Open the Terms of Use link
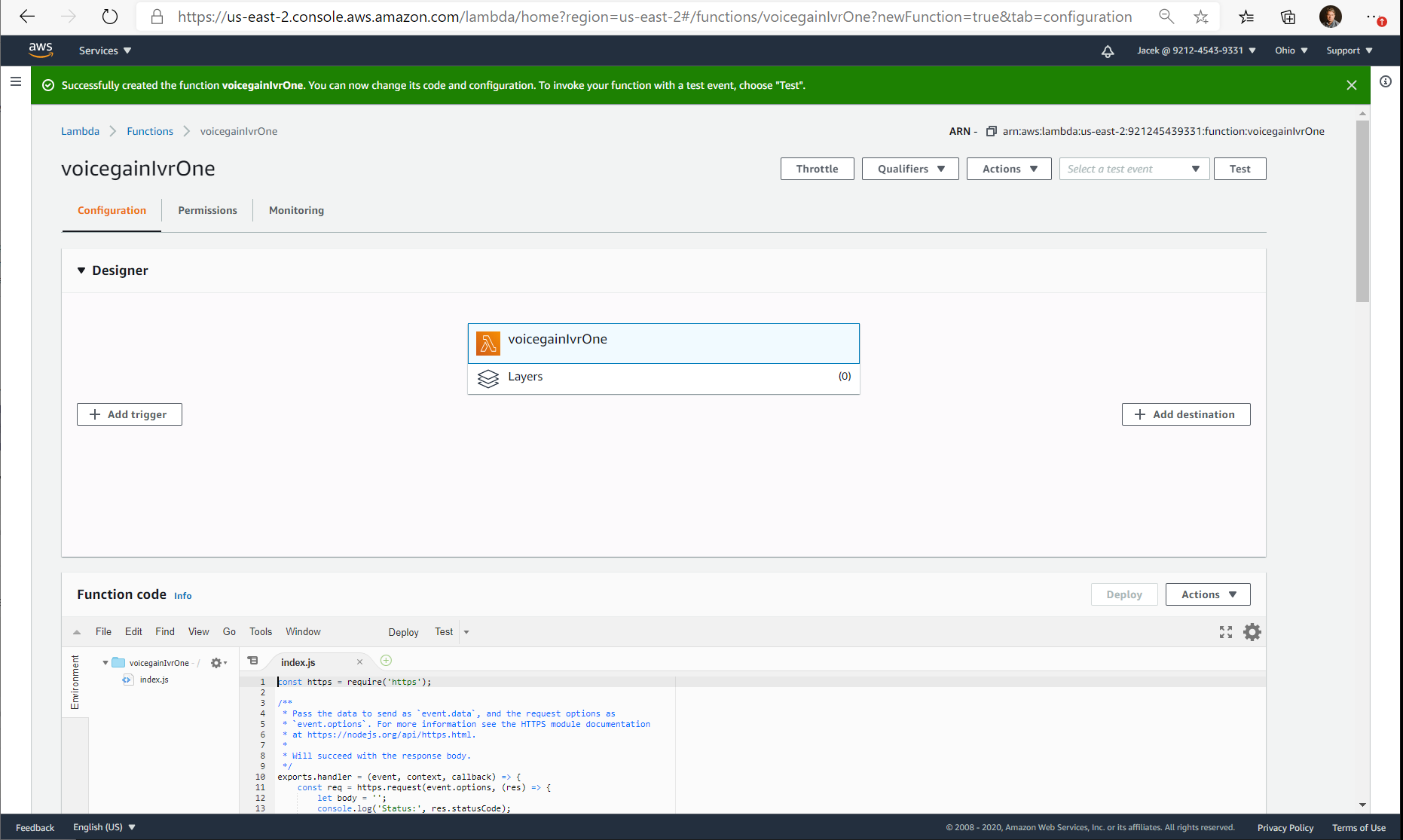The image size is (1403, 840). (x=1359, y=827)
